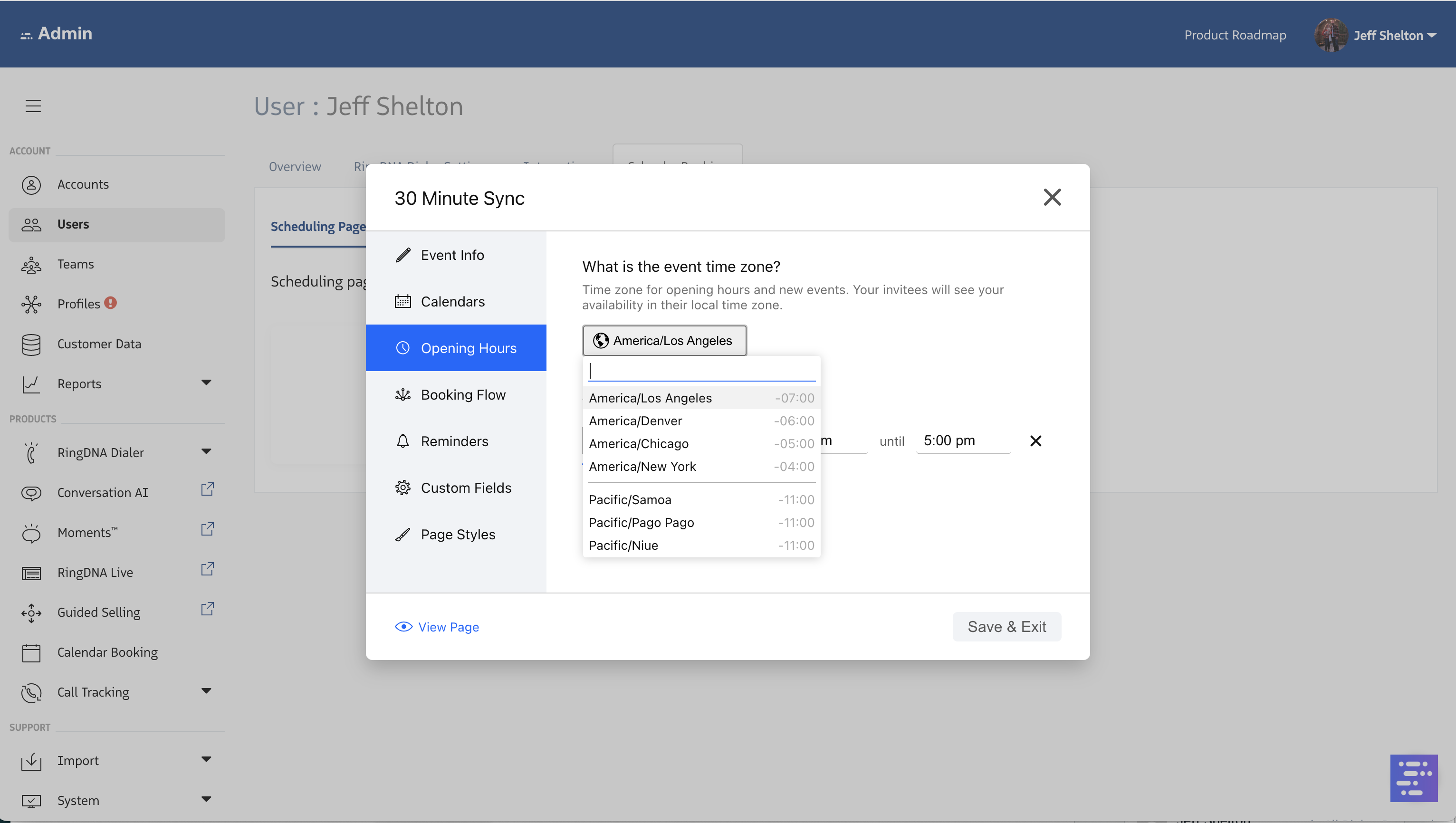Viewport: 1456px width, 823px height.
Task: Click the Calendar Booking sidebar icon
Action: tap(31, 652)
